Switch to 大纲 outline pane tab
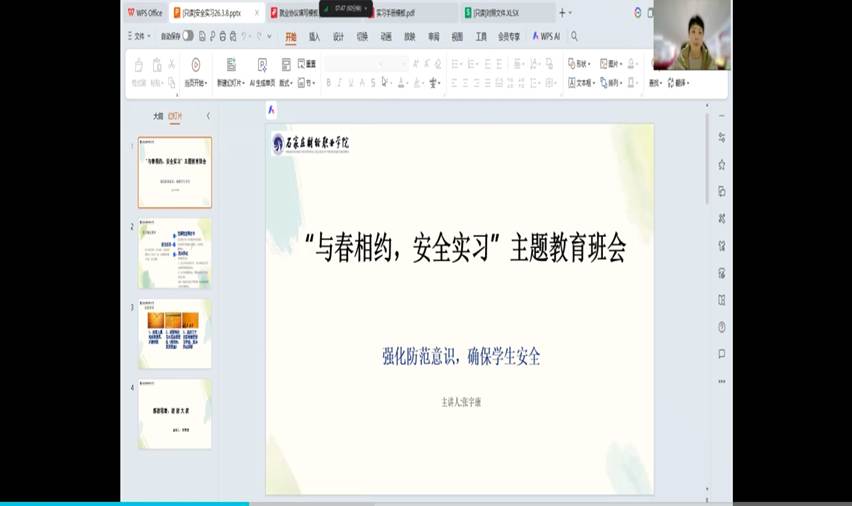 pos(158,116)
